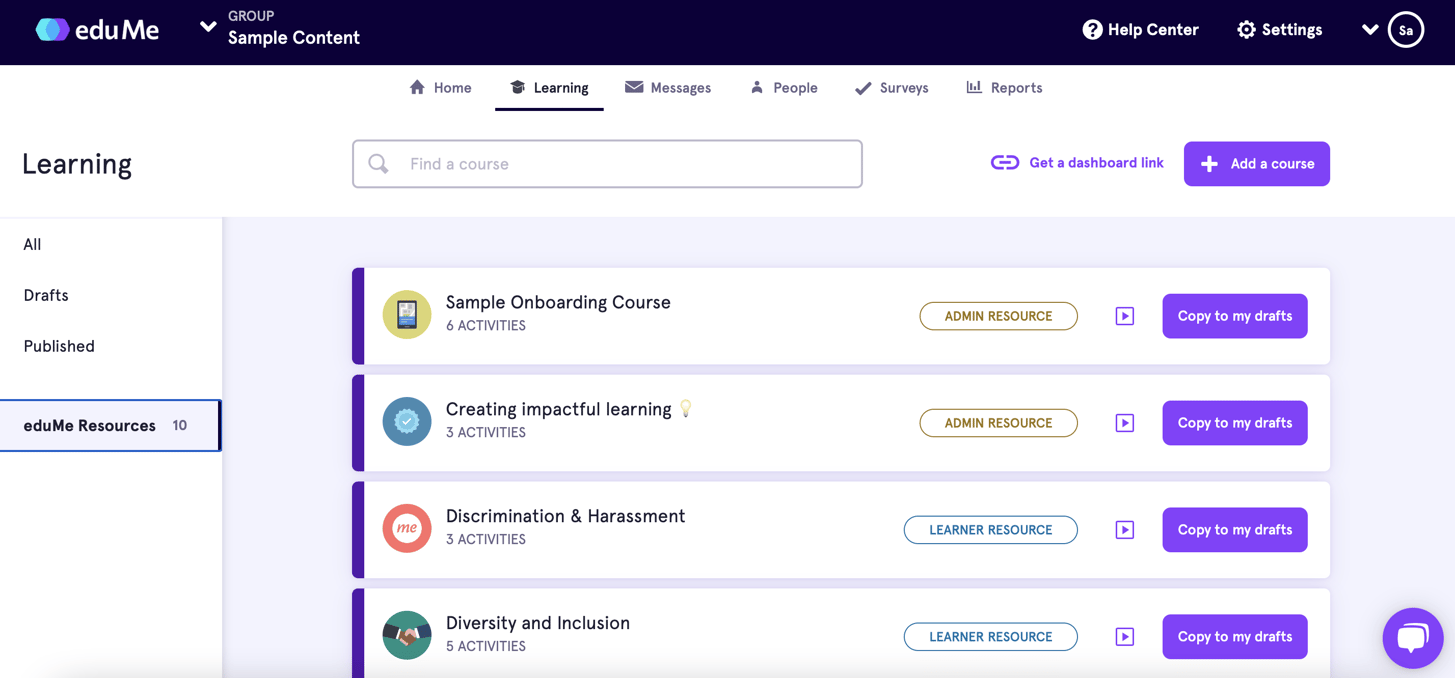The image size is (1455, 678).
Task: Open Get a dashboard link
Action: 1077,162
